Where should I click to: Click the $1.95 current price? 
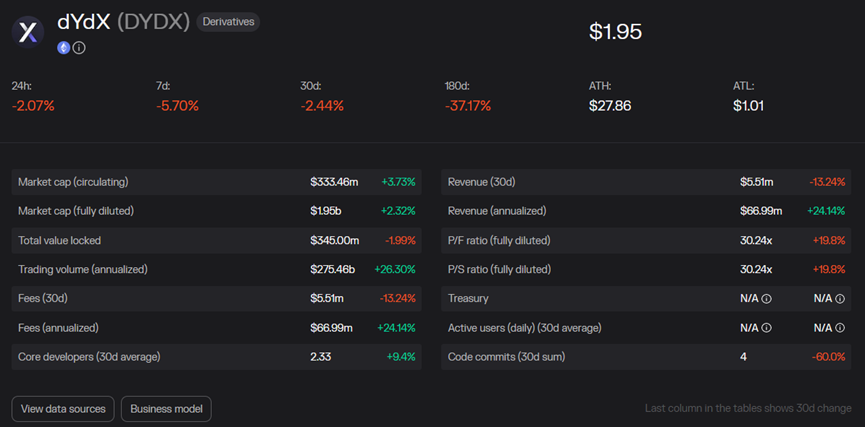click(x=615, y=32)
